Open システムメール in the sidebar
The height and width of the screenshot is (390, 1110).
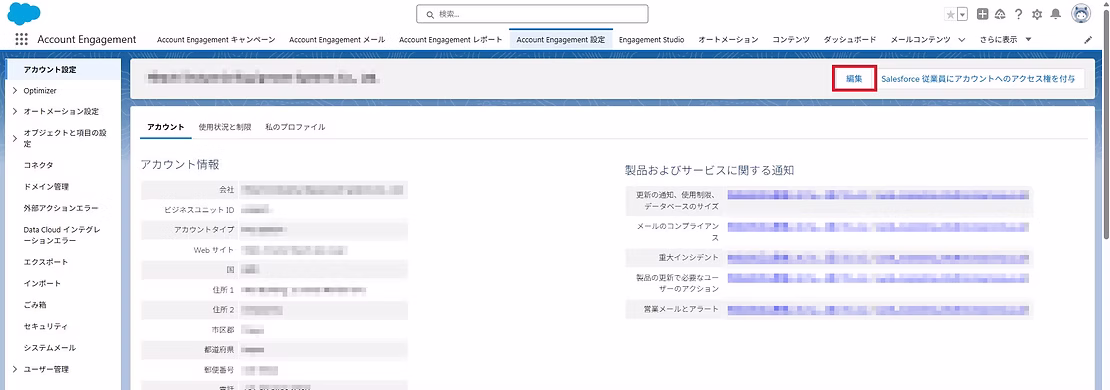[x=50, y=348]
